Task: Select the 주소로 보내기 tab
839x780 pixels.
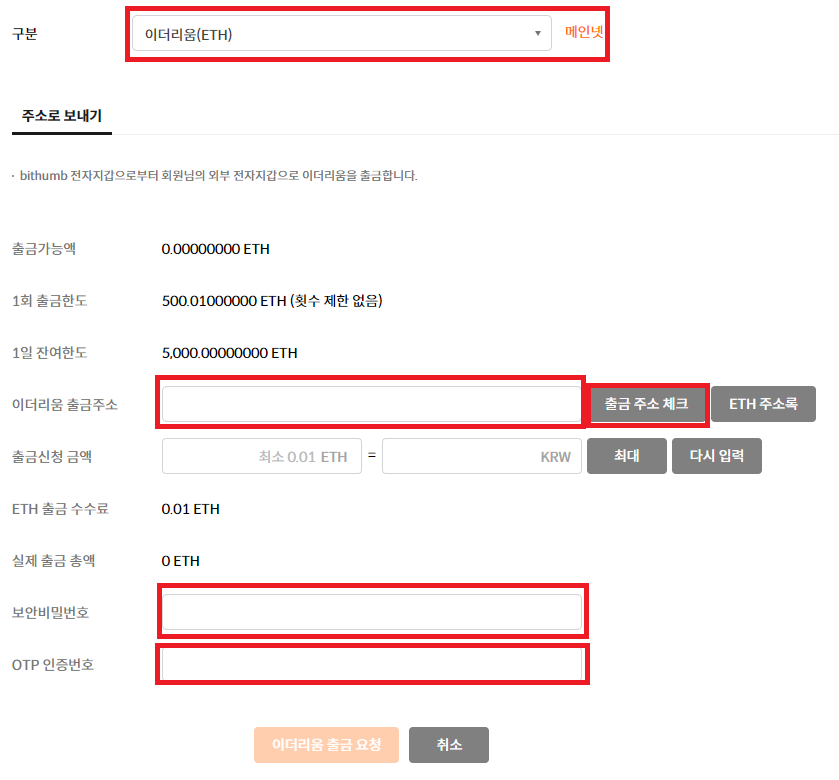Action: (x=62, y=116)
